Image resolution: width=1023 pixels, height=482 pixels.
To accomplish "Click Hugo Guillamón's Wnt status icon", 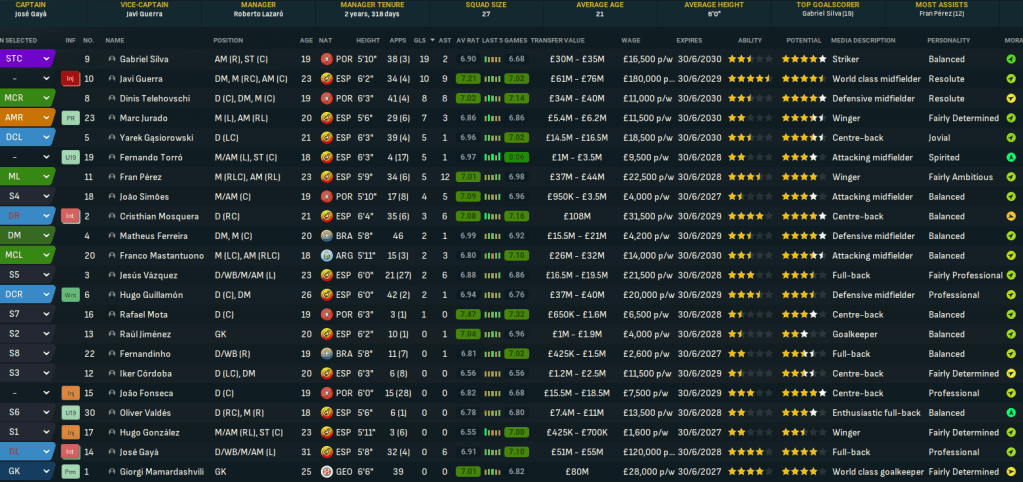I will [x=70, y=295].
